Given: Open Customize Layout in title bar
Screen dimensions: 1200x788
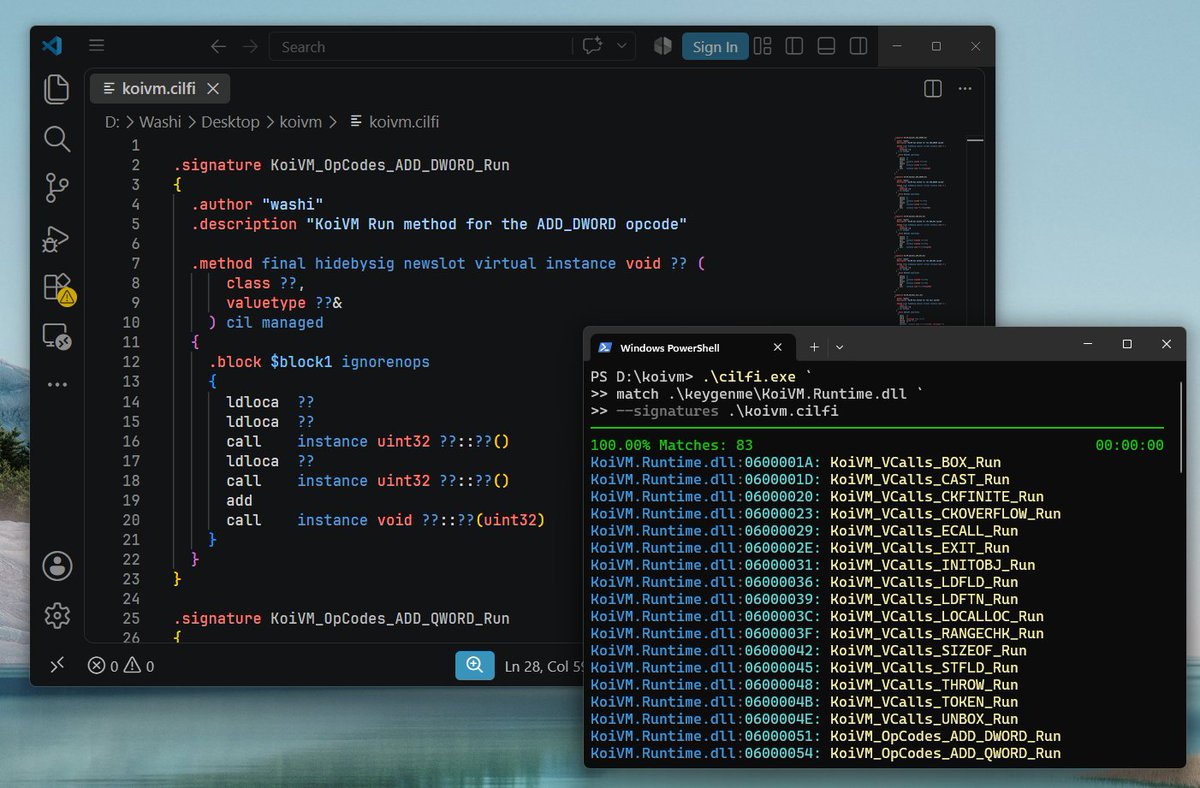Looking at the screenshot, I should pos(763,46).
